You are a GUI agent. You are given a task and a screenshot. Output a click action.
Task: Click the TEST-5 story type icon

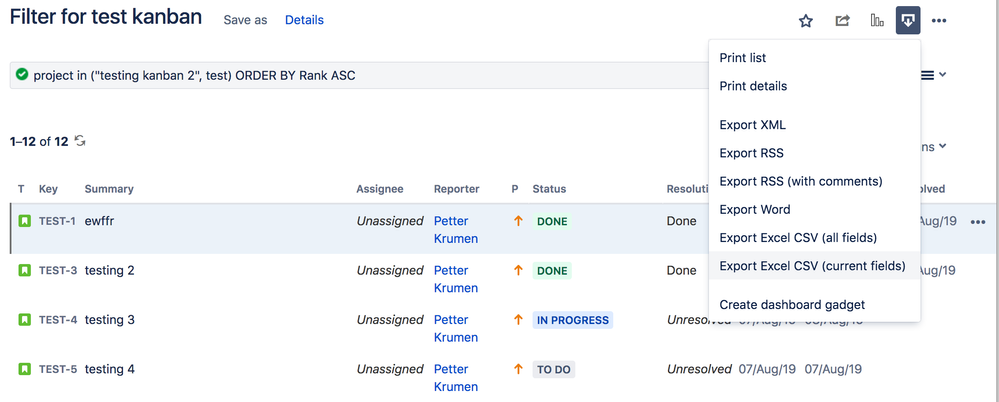click(24, 369)
